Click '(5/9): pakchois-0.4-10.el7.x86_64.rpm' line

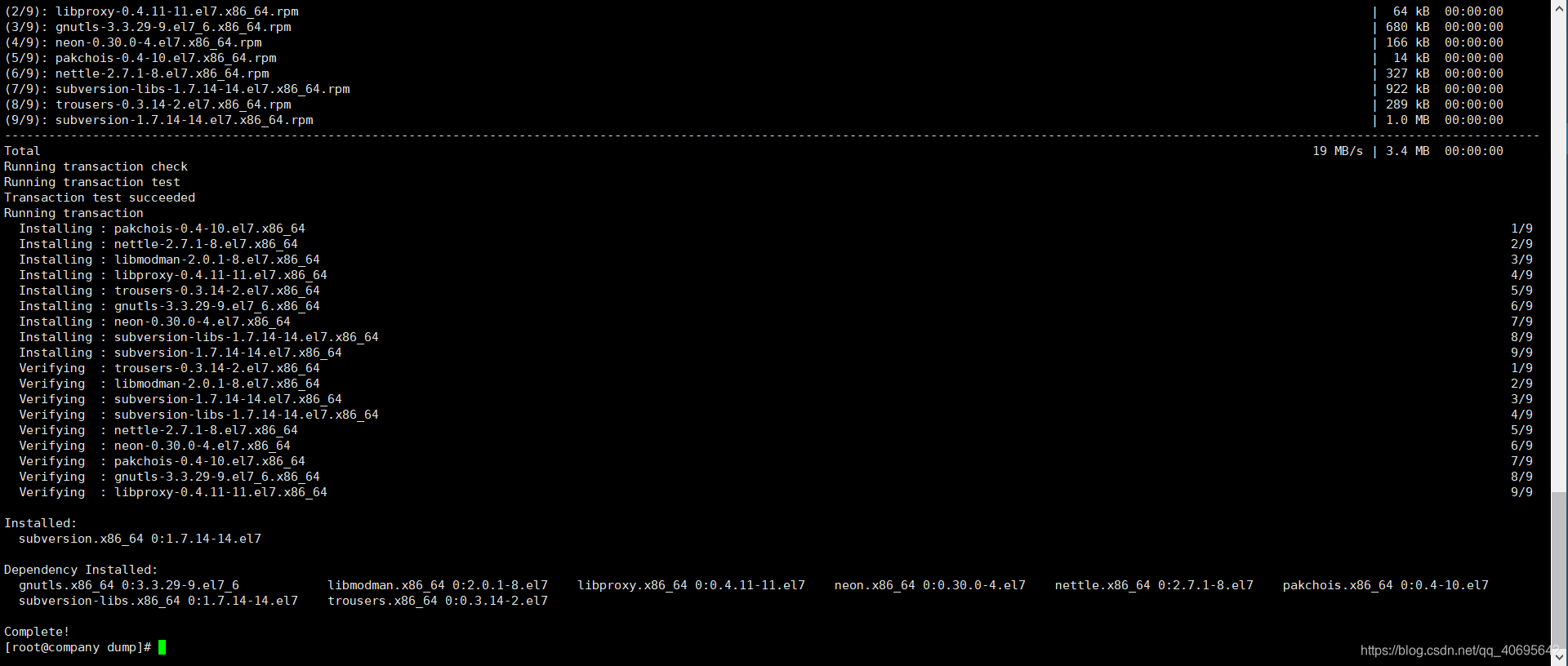click(x=140, y=58)
